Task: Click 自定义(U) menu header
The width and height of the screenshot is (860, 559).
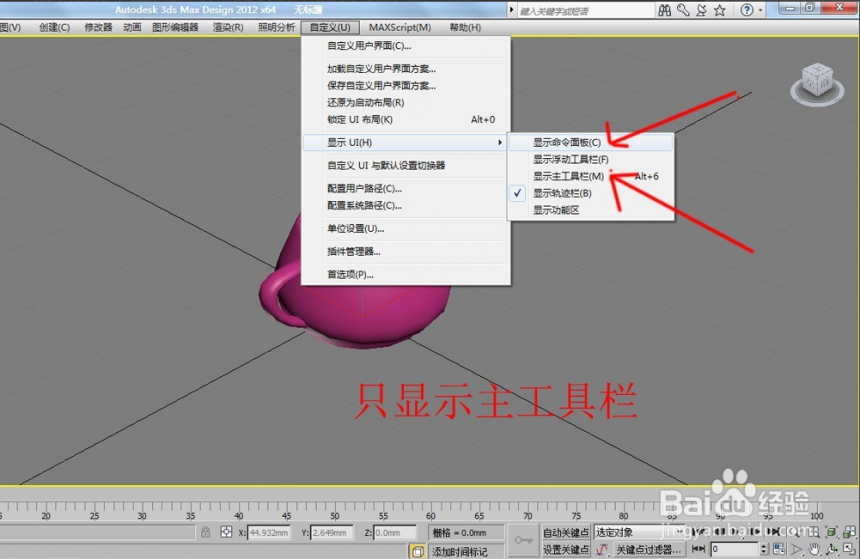Action: point(330,27)
